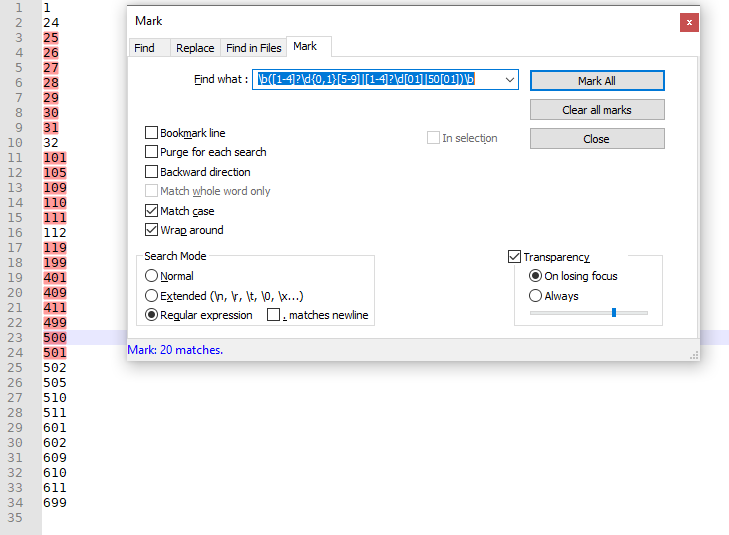The height and width of the screenshot is (535, 729).
Task: Click line number 35 in the margin
Action: tap(15, 517)
